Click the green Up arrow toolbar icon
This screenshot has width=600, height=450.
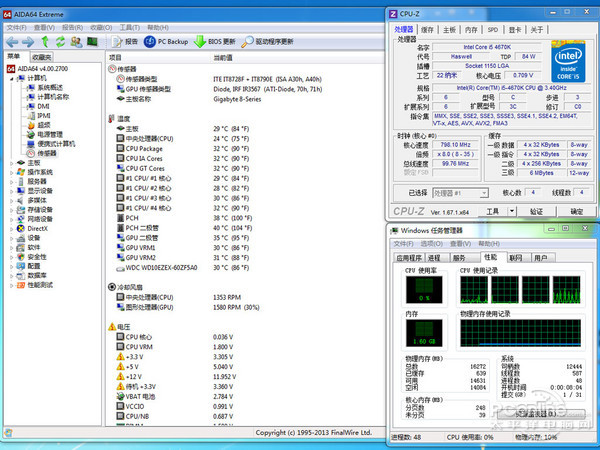[x=46, y=42]
